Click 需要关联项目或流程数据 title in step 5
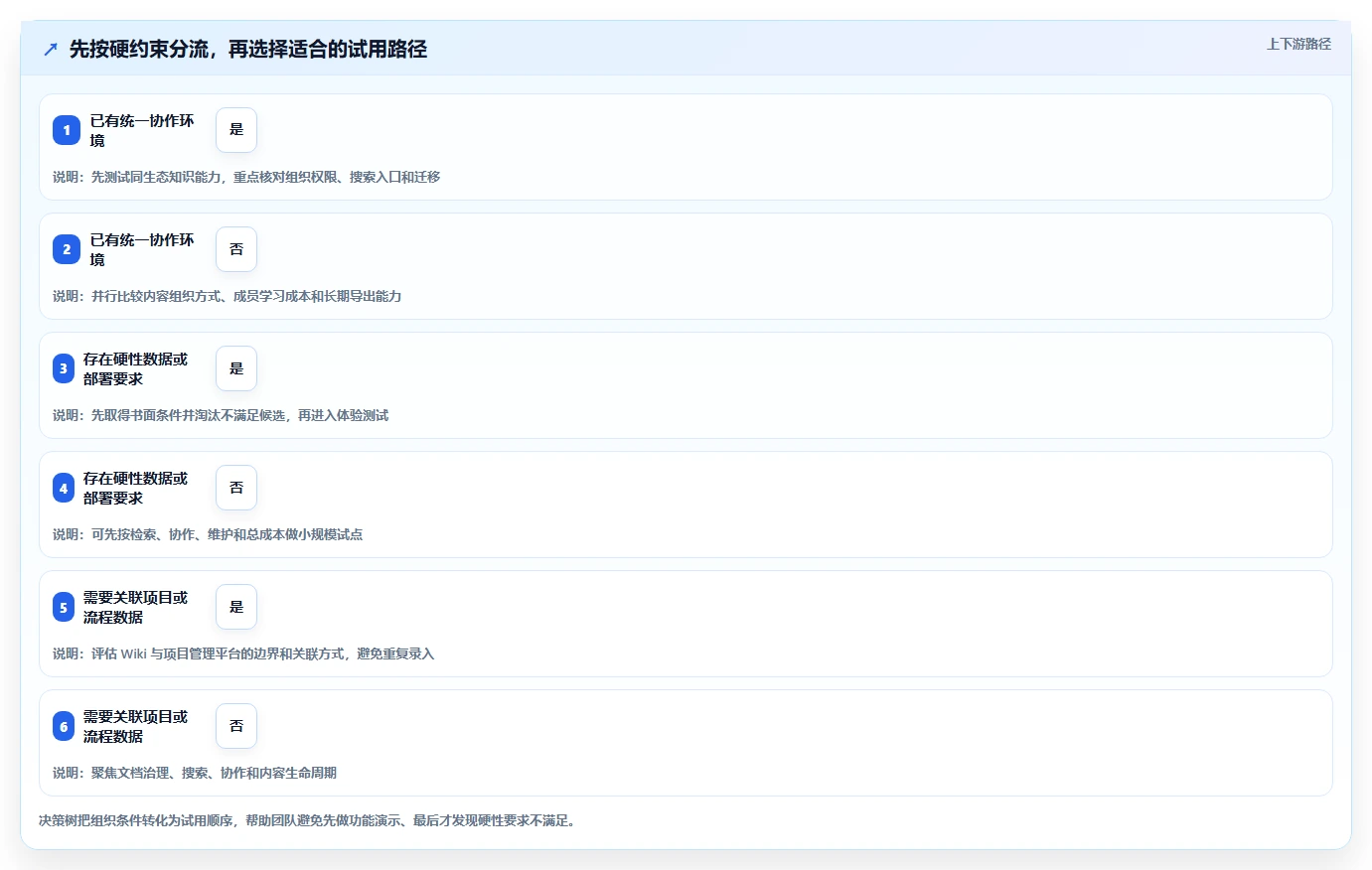1372x870 pixels. pos(136,607)
